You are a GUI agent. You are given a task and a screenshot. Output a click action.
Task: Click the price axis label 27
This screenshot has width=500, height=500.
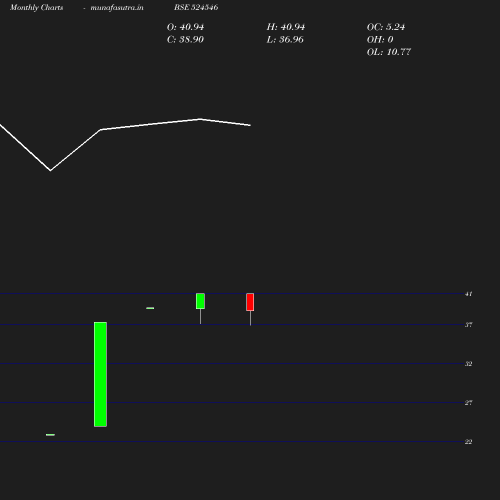pos(468,403)
